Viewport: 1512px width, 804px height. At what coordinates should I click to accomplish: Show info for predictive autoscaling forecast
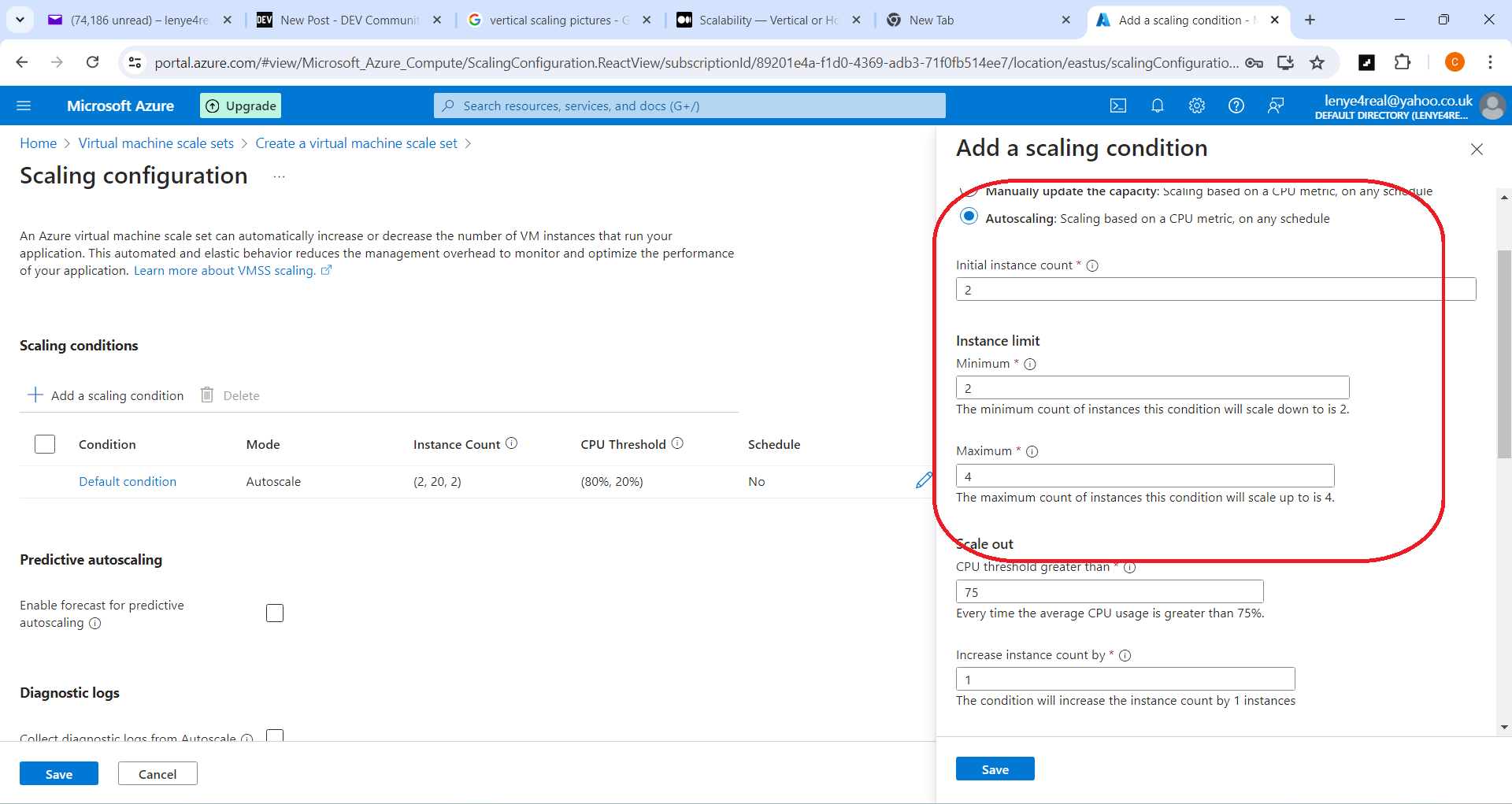pyautogui.click(x=95, y=624)
